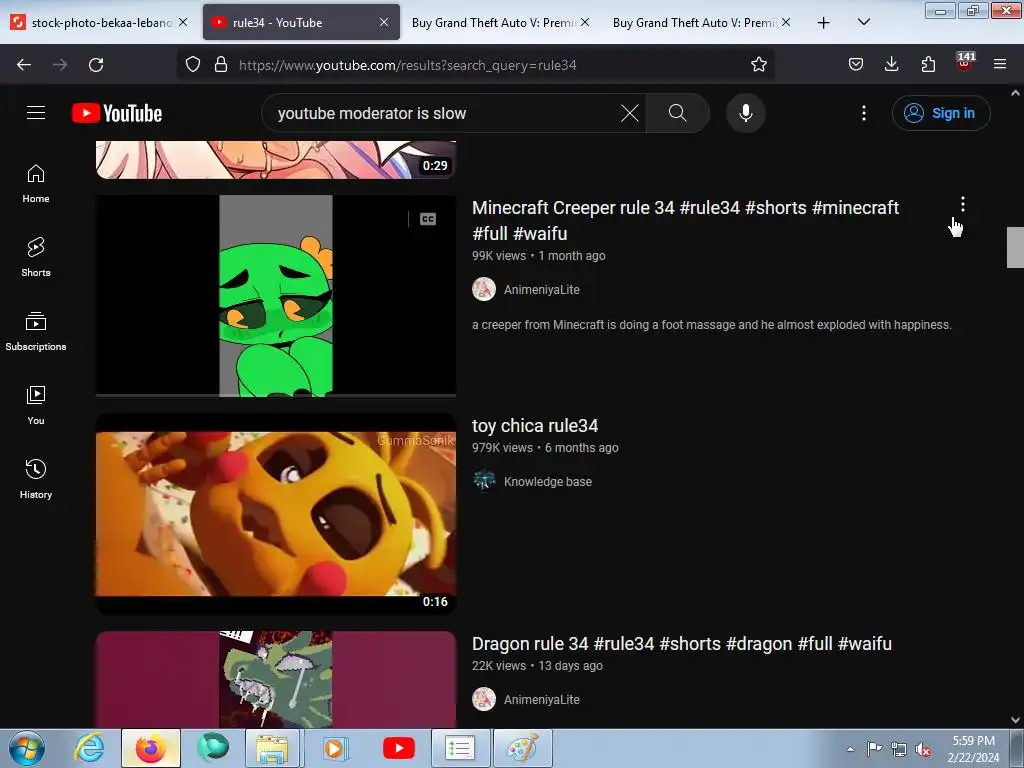Click the page vertical scrollbar thumb
Screen dimensions: 1024x768
[1015, 247]
